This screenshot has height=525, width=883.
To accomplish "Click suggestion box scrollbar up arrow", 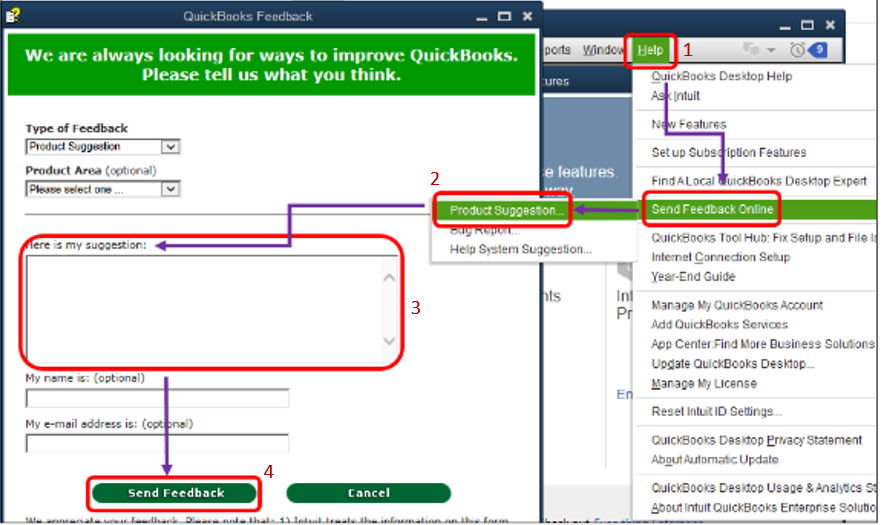I will (x=389, y=277).
